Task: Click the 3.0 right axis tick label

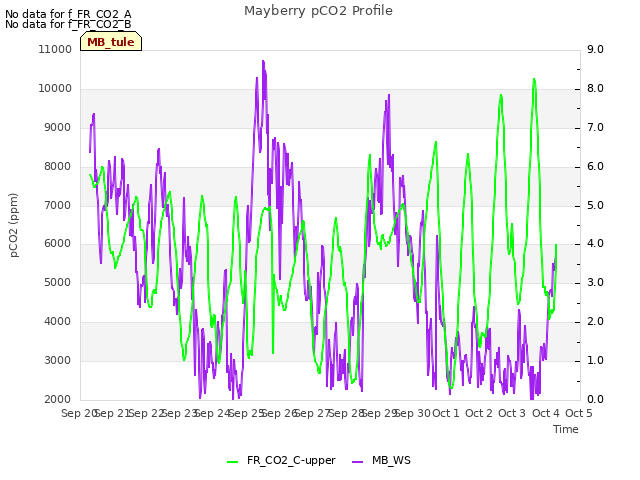Action: pos(596,282)
